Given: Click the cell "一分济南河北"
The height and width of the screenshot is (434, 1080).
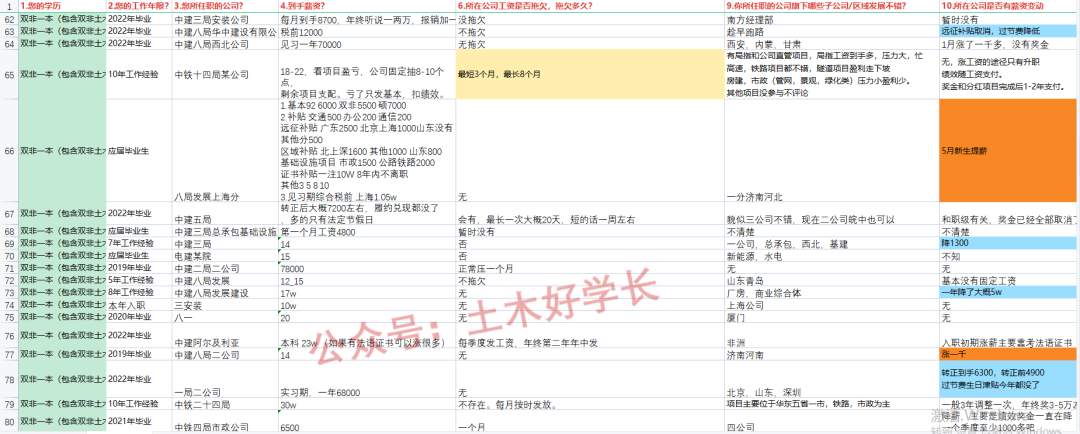Looking at the screenshot, I should (832, 151).
